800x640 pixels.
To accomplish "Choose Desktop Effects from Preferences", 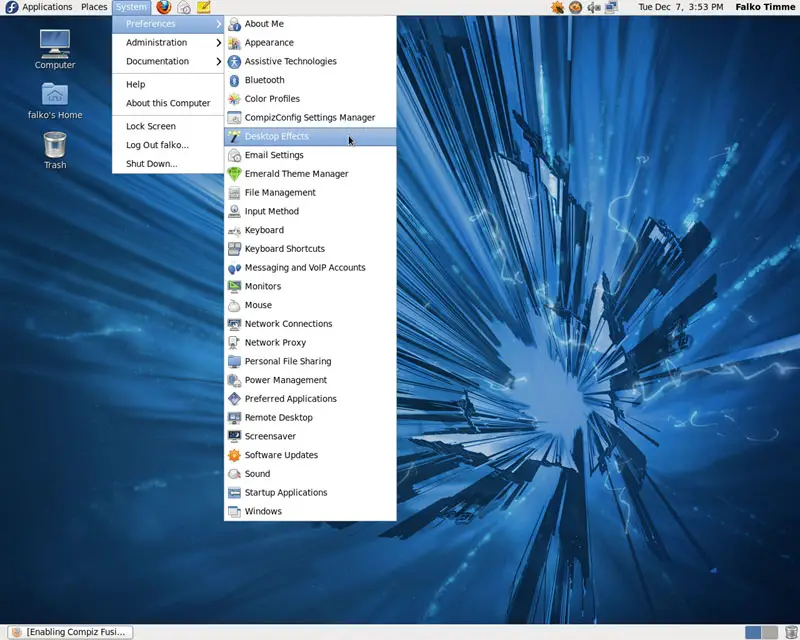I will point(310,136).
